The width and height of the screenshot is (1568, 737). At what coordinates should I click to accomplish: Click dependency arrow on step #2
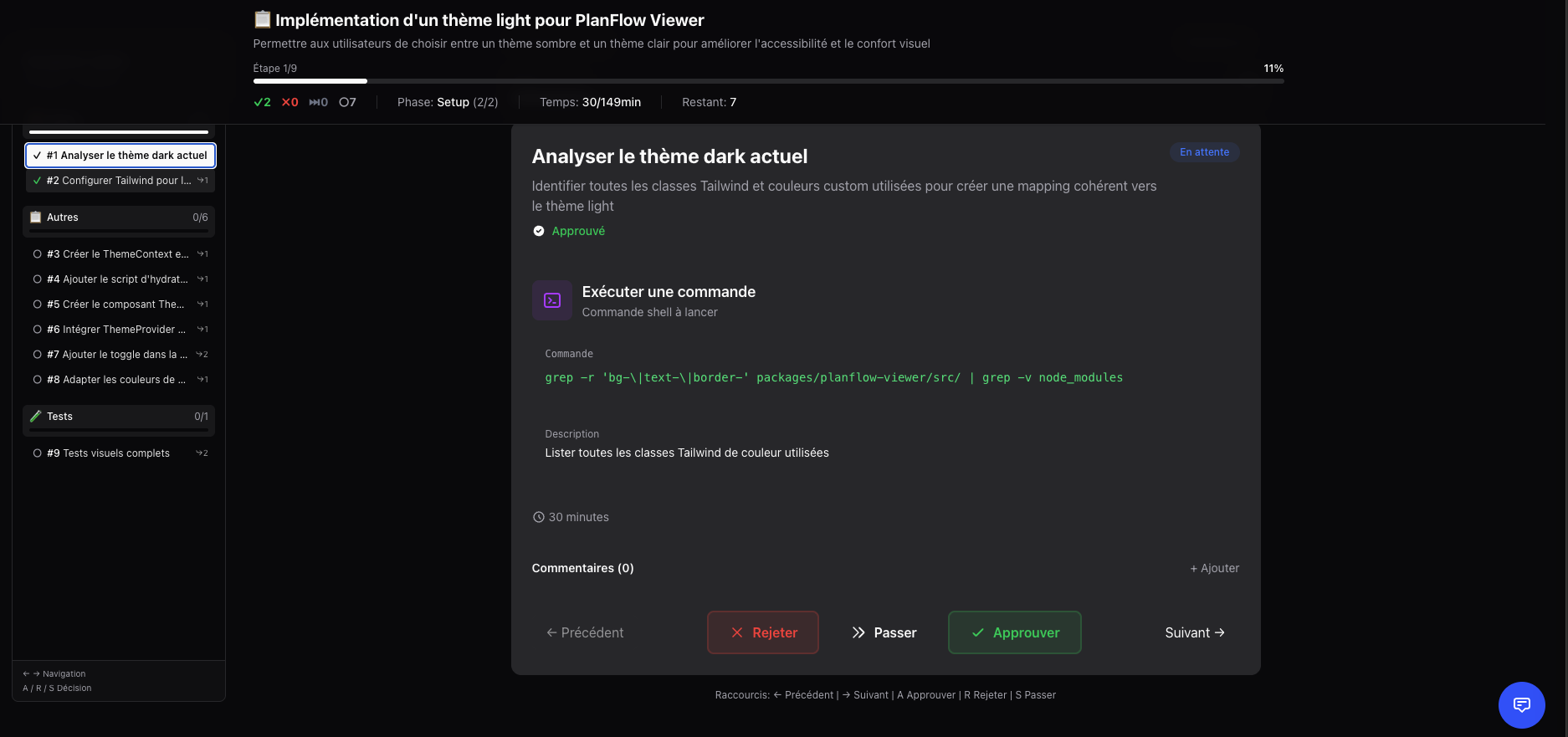point(202,181)
